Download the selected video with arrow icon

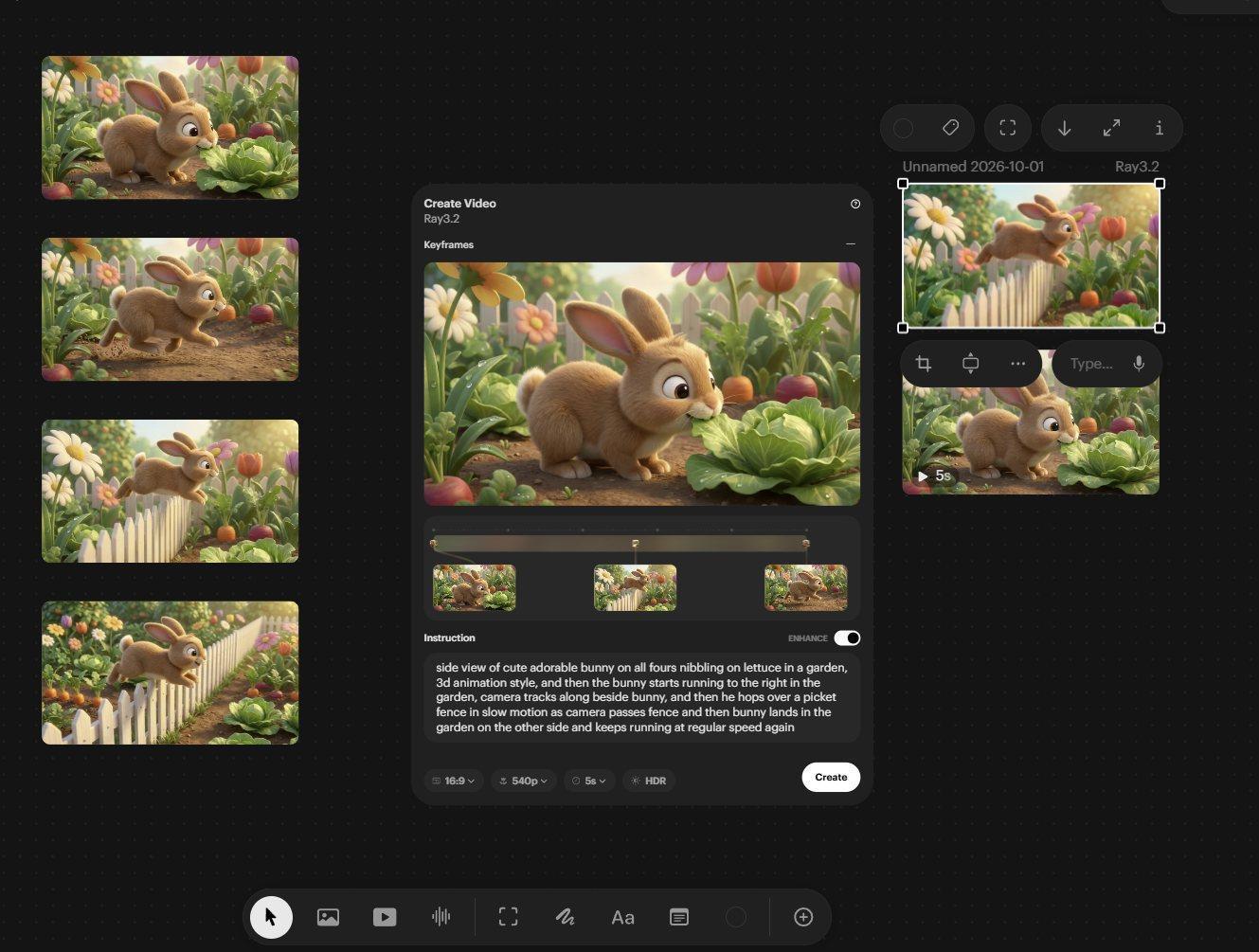coord(1065,128)
